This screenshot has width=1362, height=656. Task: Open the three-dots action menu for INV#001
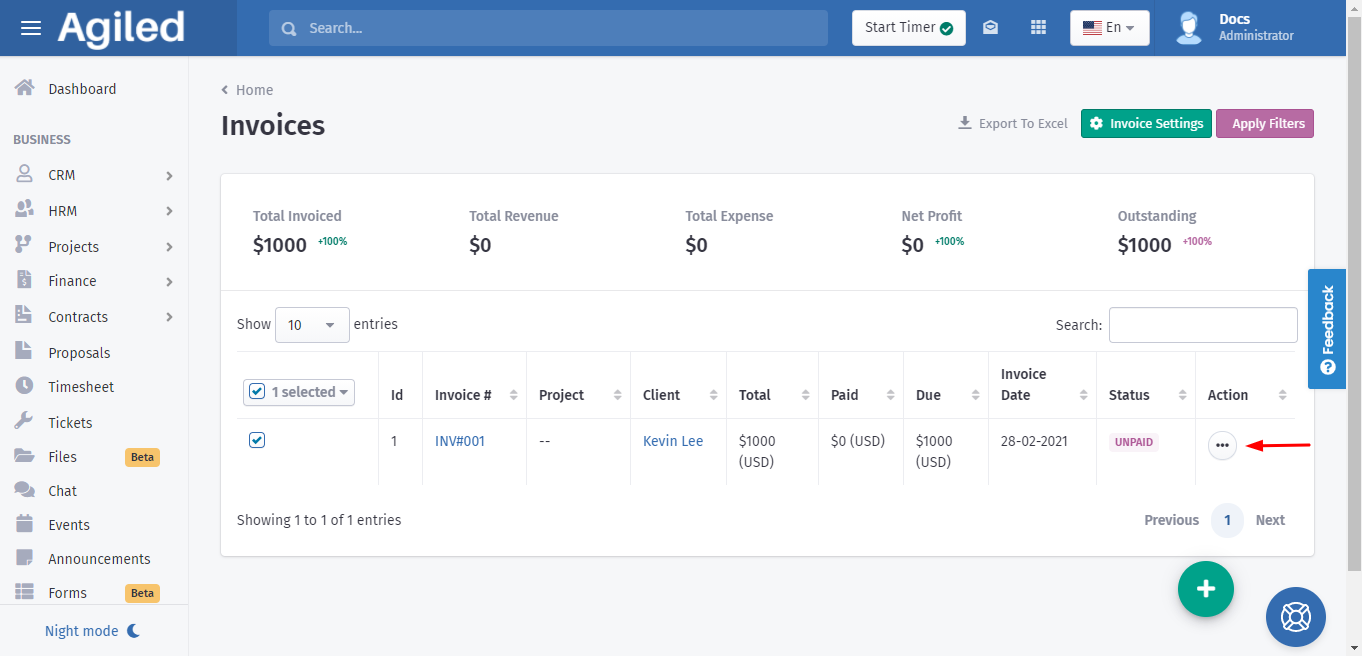pos(1222,446)
